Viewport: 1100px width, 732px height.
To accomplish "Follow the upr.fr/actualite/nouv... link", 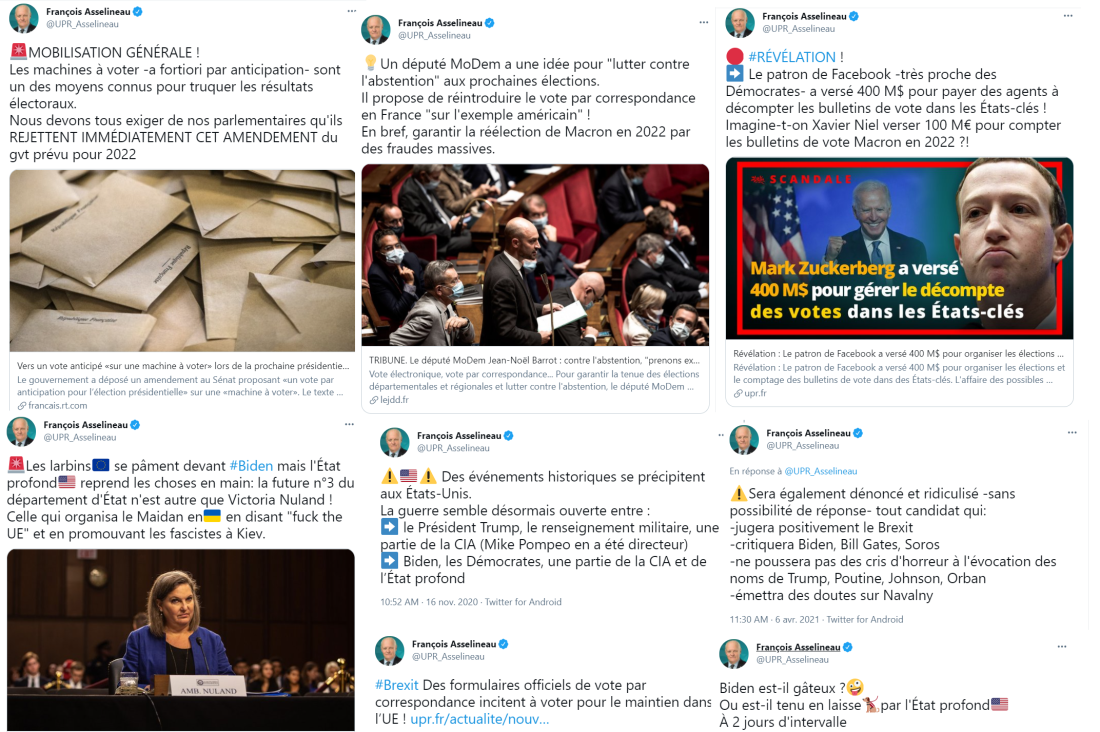I will (x=480, y=719).
